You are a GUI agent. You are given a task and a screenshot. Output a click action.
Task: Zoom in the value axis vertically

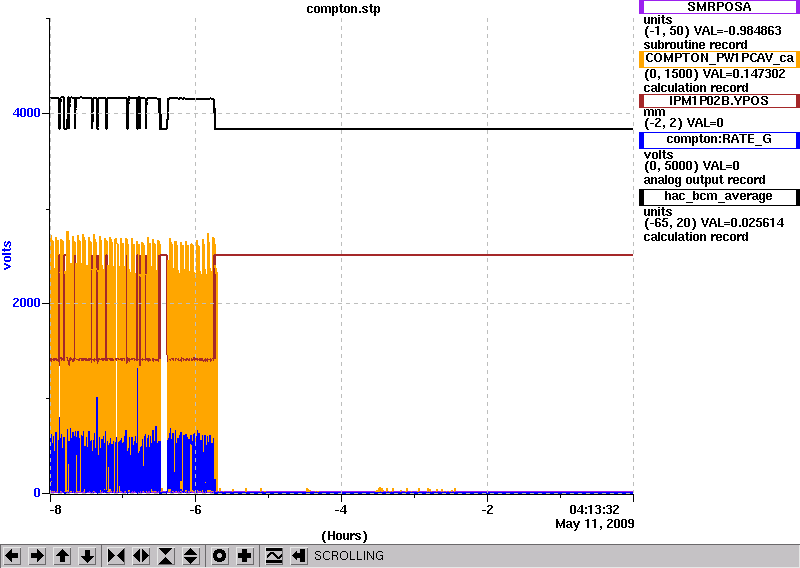click(166, 555)
